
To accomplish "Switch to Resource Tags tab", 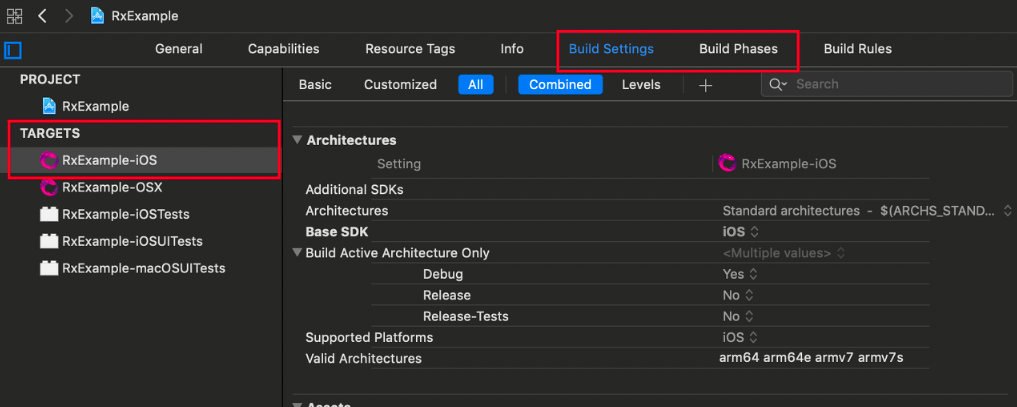I will pos(410,49).
